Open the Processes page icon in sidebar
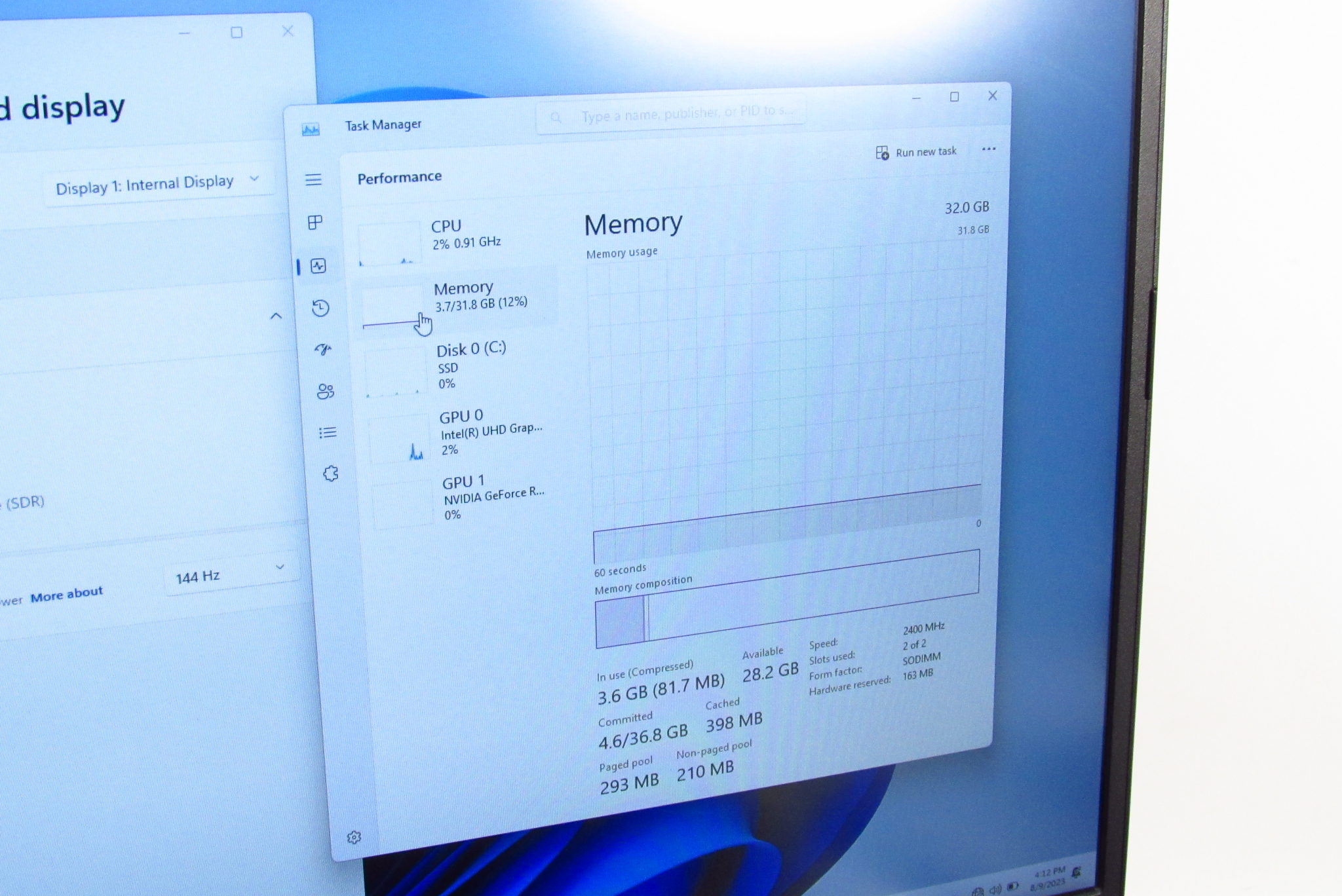1342x896 pixels. [x=315, y=223]
